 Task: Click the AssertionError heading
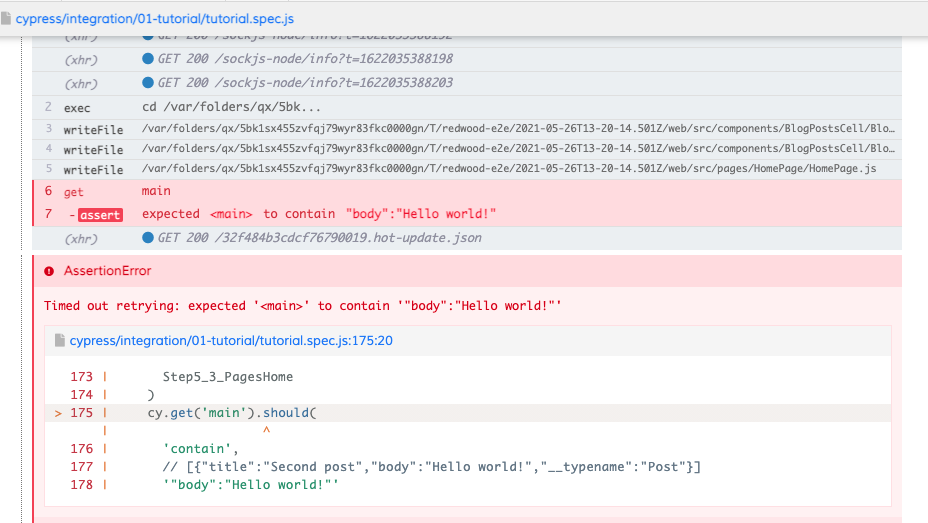pyautogui.click(x=108, y=271)
